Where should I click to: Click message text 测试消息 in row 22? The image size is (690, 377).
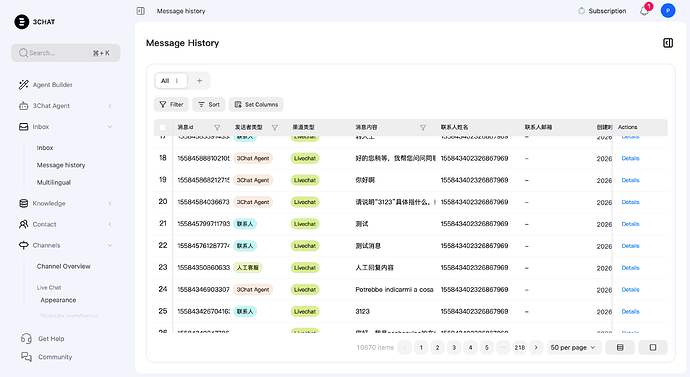point(368,246)
